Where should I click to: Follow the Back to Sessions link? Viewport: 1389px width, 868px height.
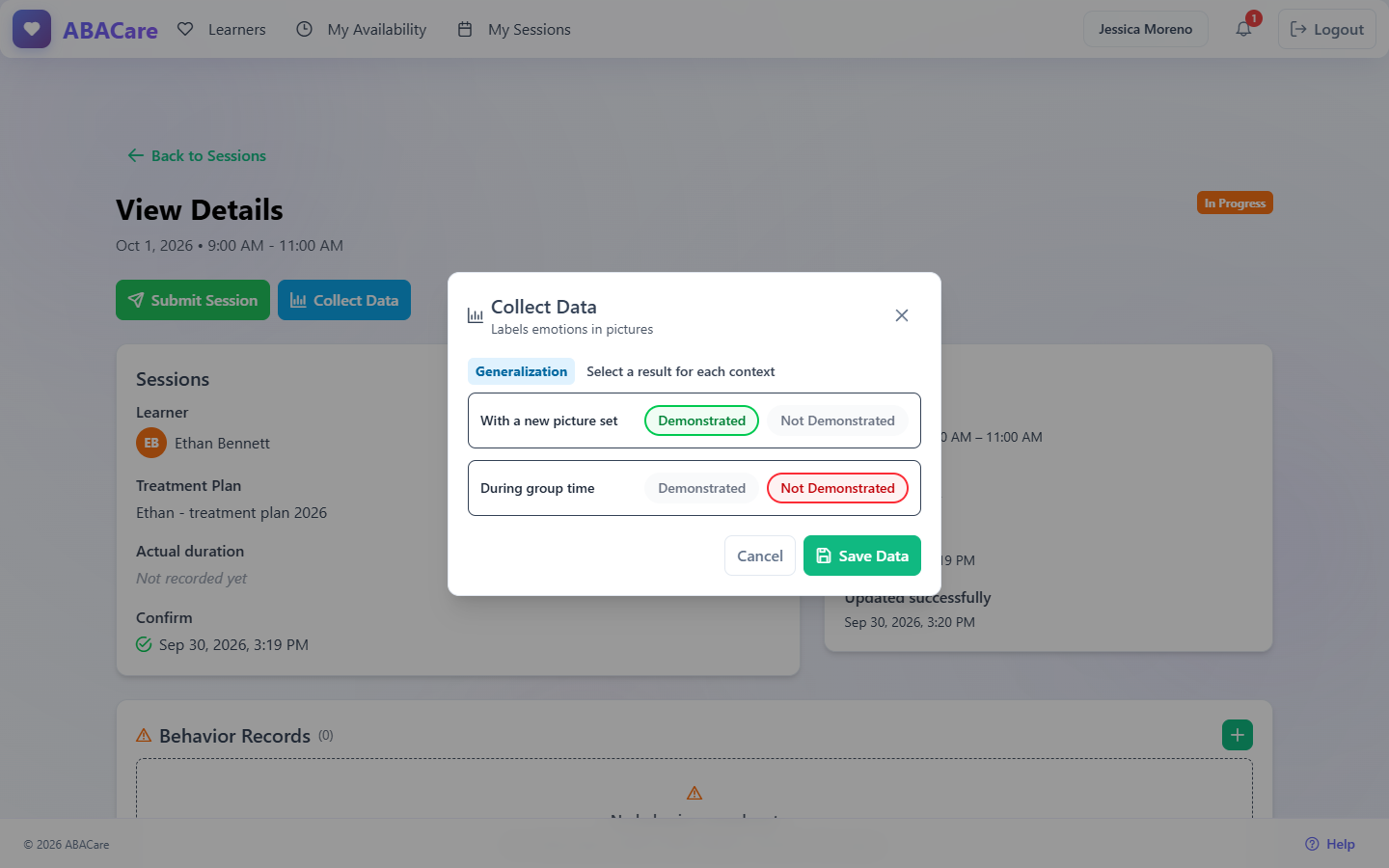point(197,155)
